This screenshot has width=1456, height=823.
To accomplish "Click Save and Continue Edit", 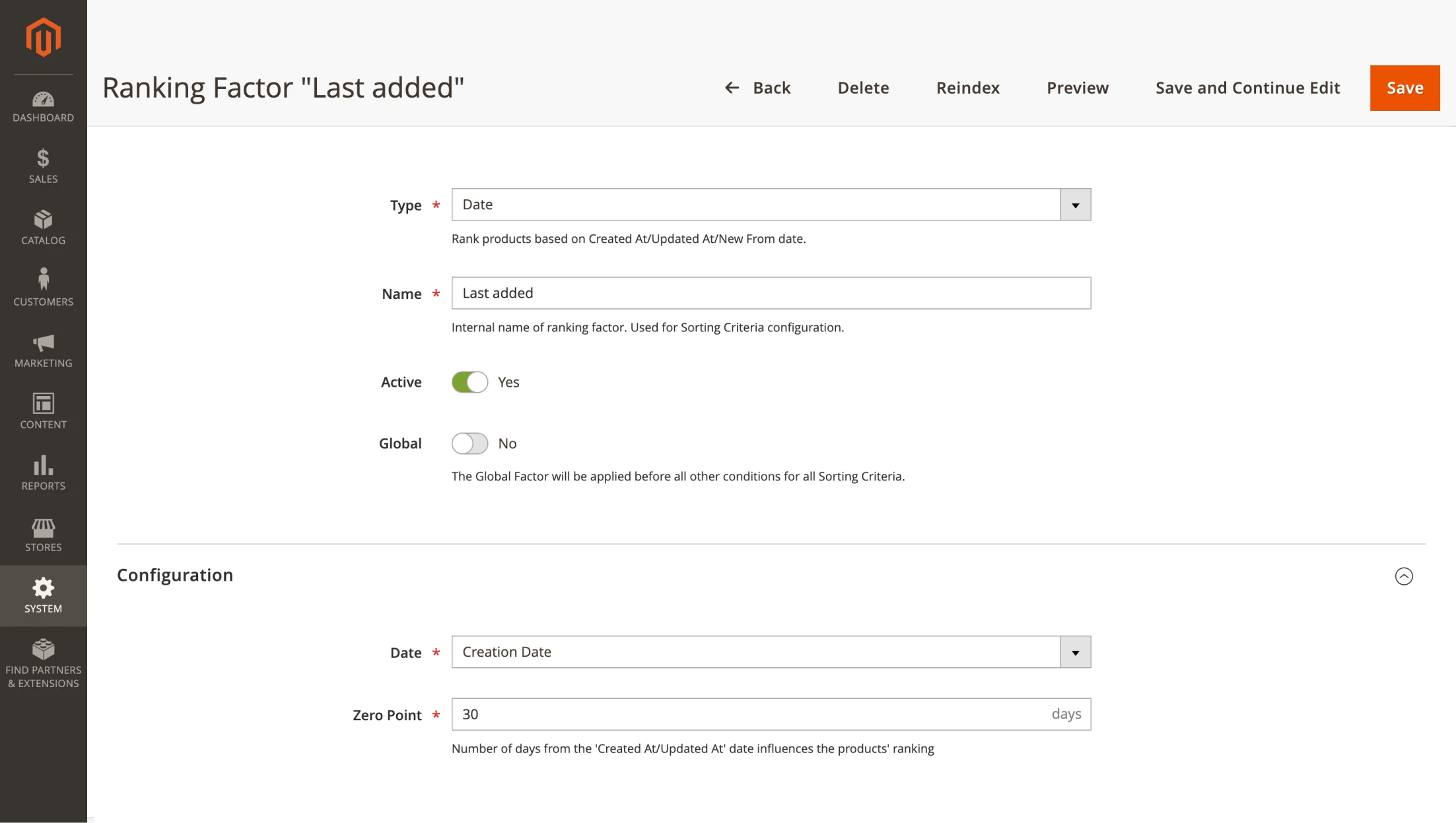I will [x=1247, y=88].
